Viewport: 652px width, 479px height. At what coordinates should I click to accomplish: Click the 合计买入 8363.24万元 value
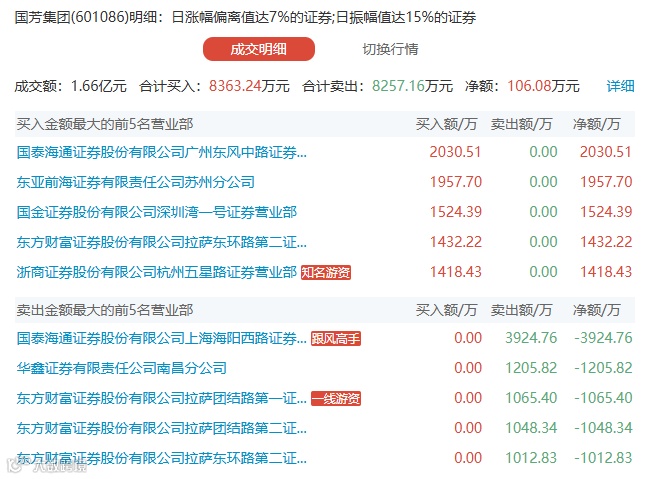(x=249, y=86)
